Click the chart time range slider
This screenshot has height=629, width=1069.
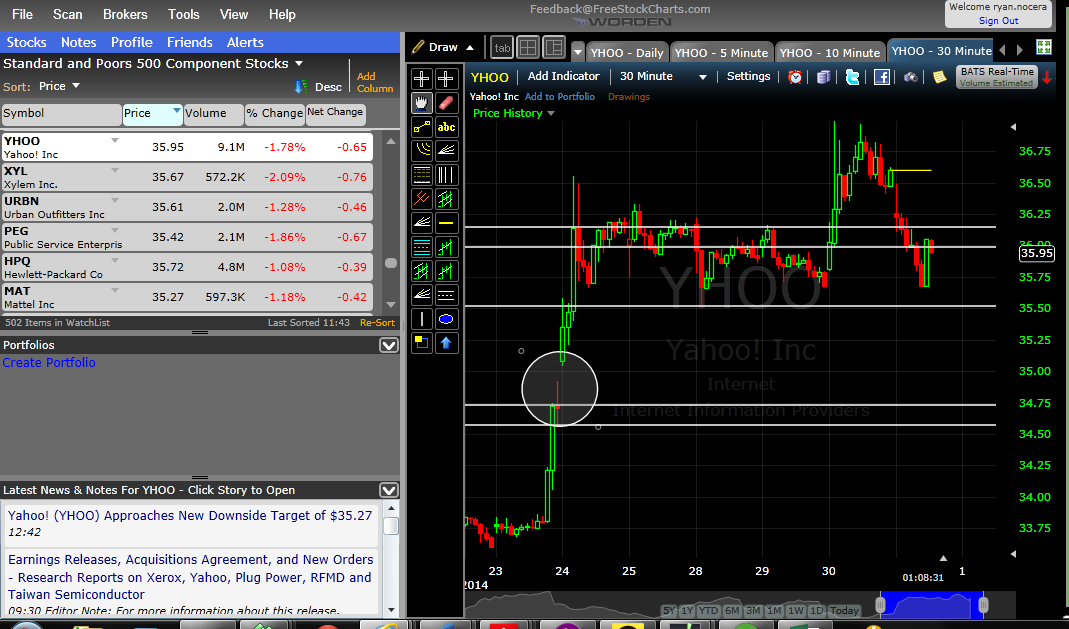click(x=932, y=605)
